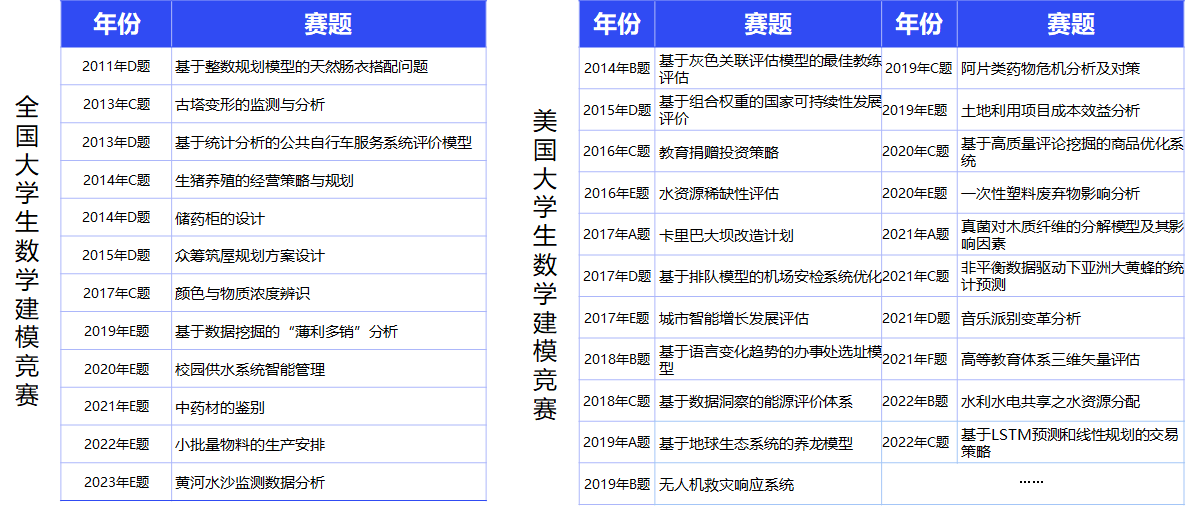Click '基于组合权重的国家可持续性发展评价'
The image size is (1186, 506).
(770, 110)
